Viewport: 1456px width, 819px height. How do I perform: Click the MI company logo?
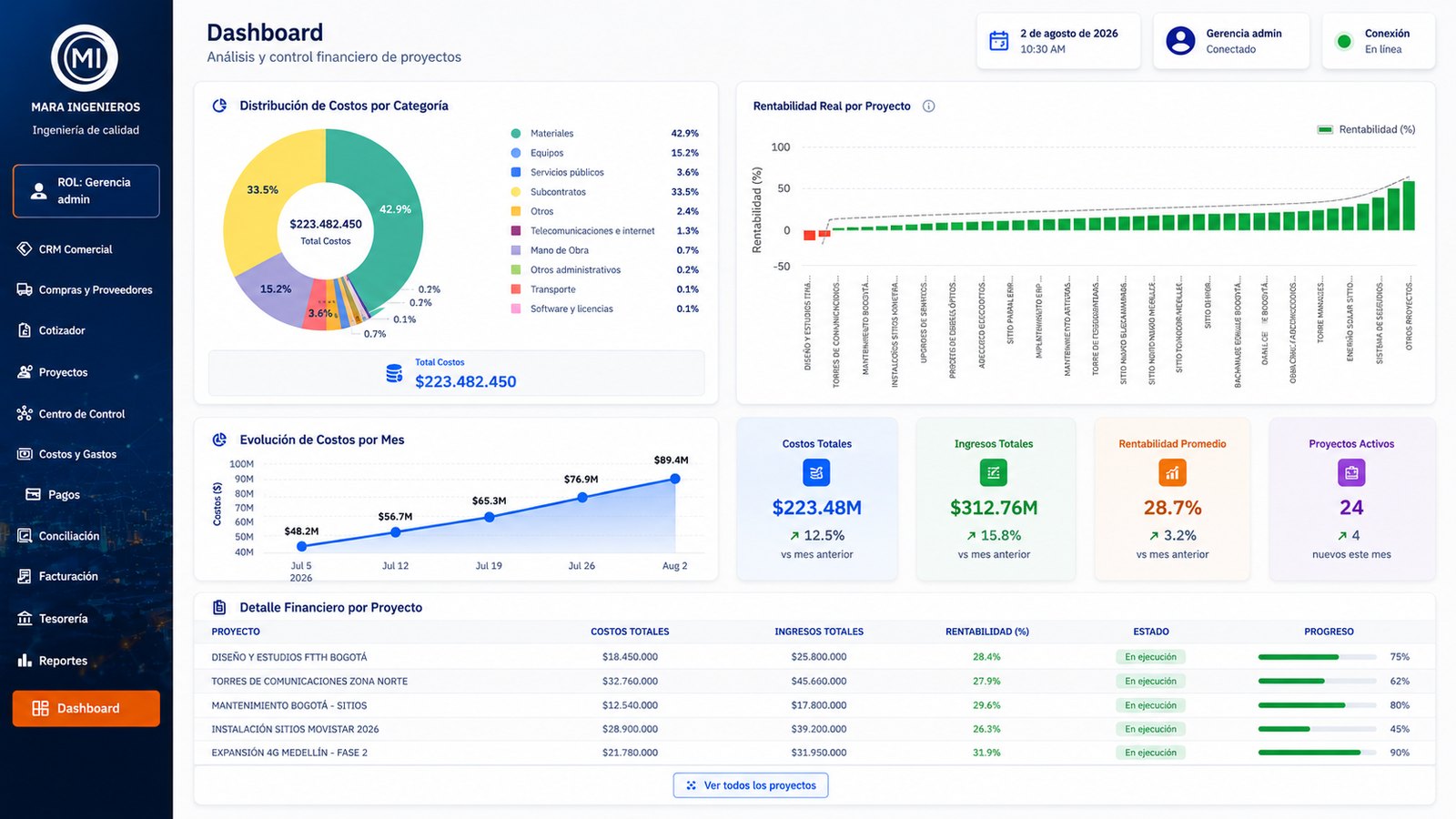(85, 58)
